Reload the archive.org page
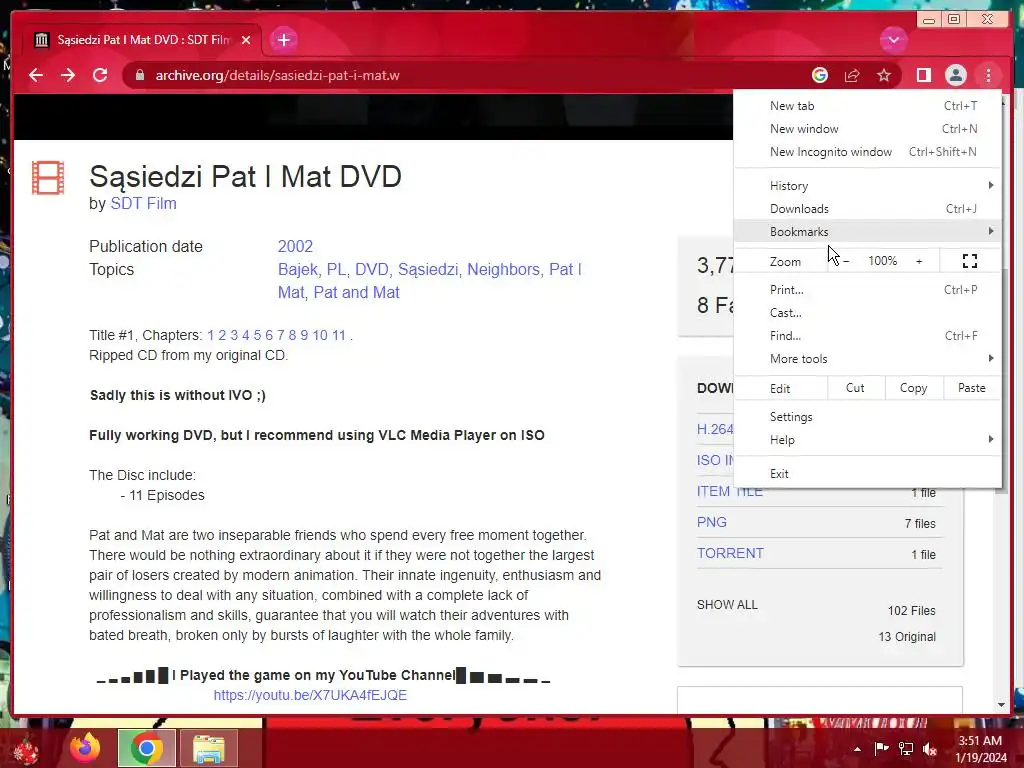This screenshot has width=1024, height=768. (x=100, y=75)
